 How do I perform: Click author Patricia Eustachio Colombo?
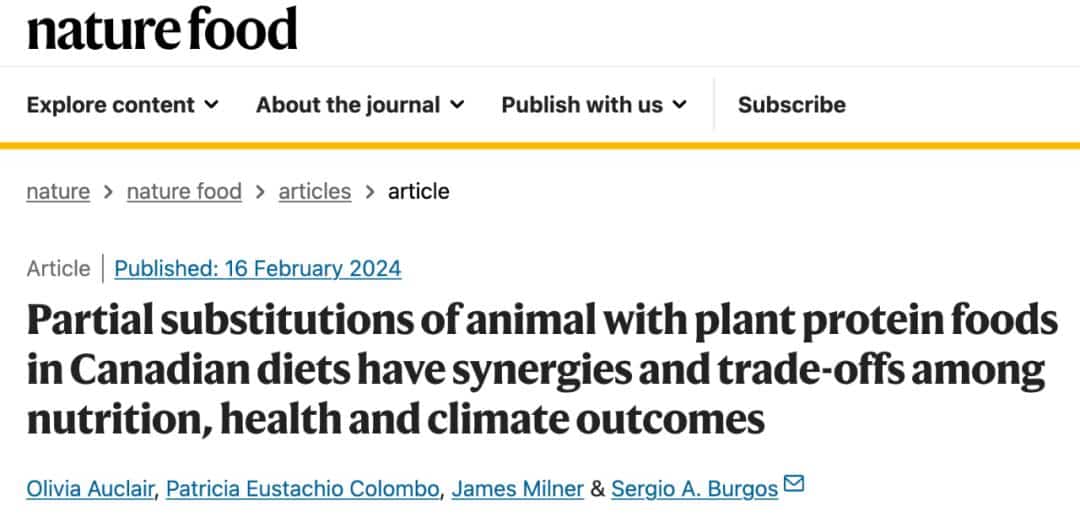302,489
